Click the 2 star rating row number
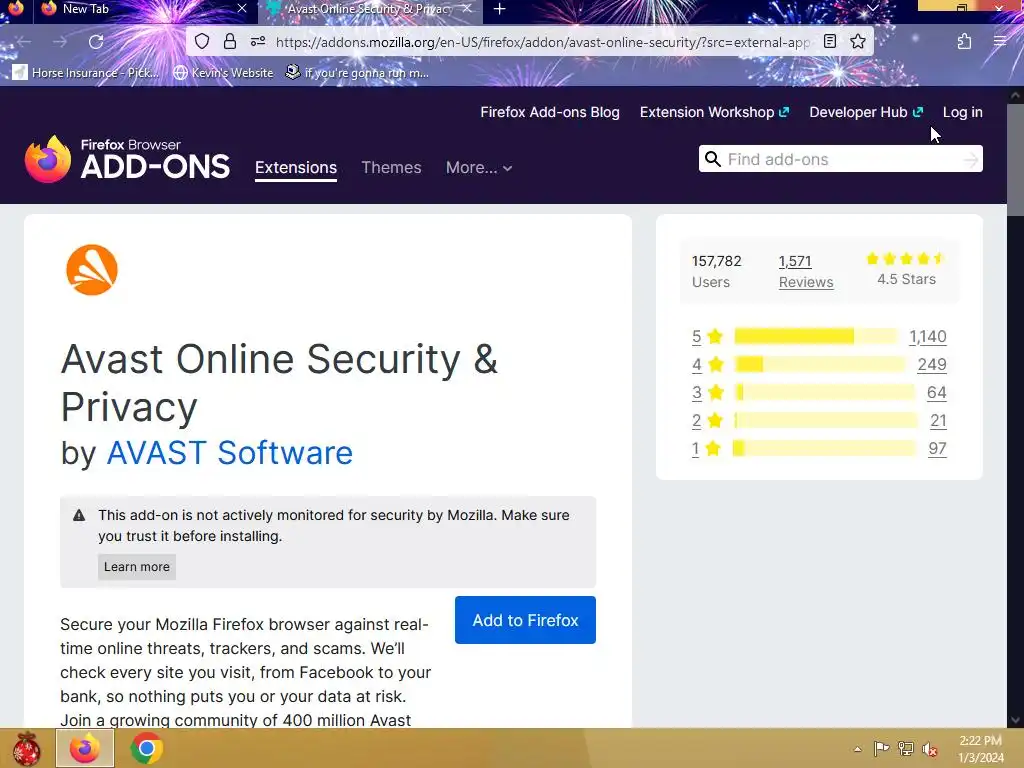Screen dimensions: 1024x768 pos(697,421)
